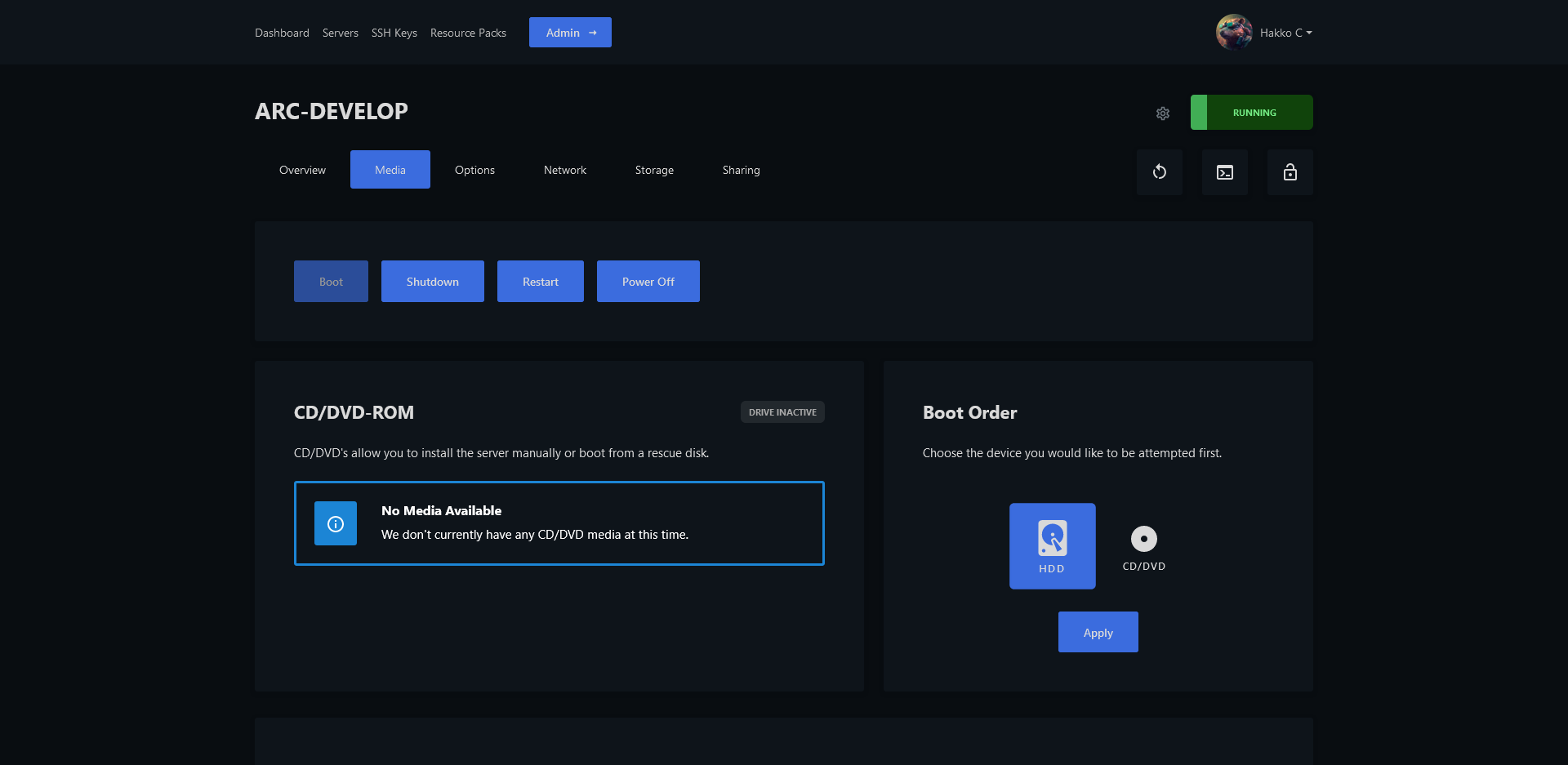Screen dimensions: 1568x765
Task: Click the info icon in No Media alert
Action: [336, 524]
